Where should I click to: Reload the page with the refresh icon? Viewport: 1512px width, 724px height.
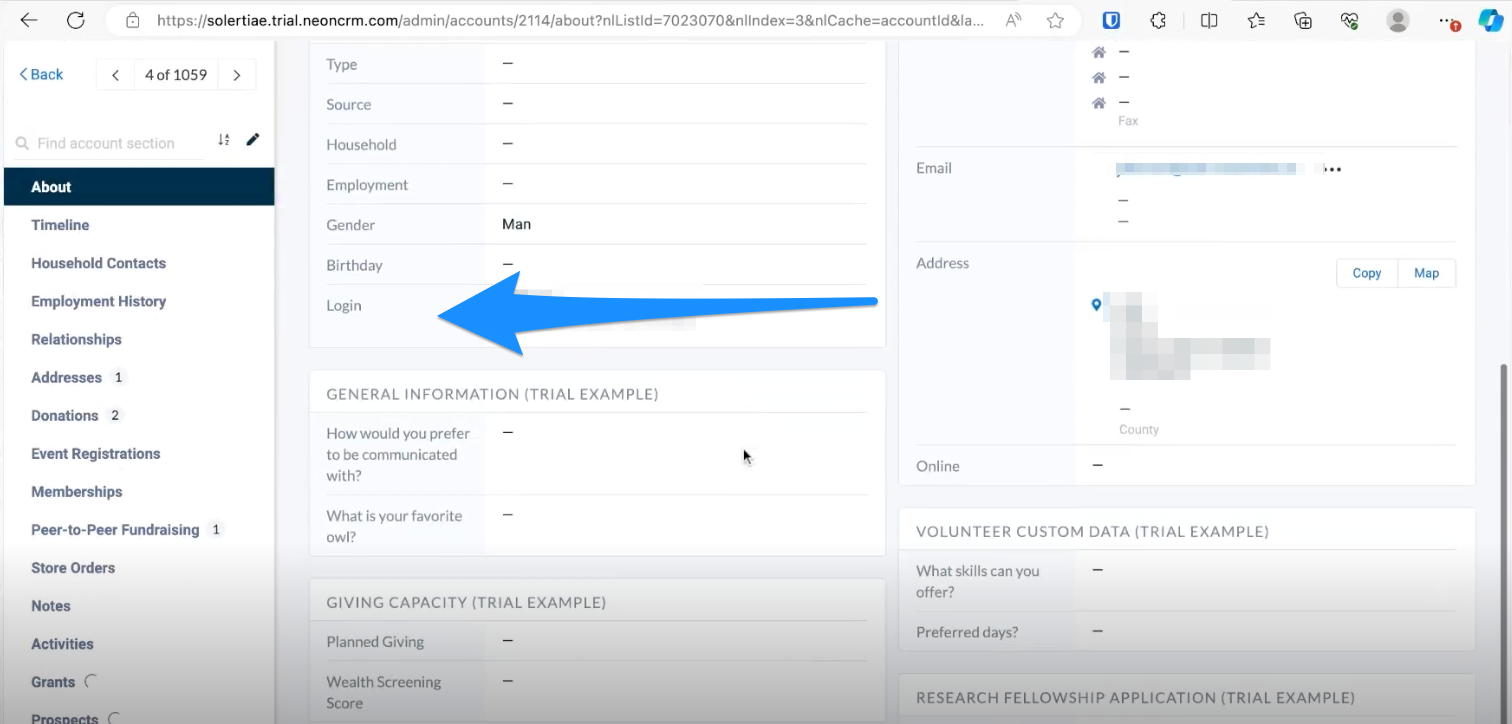click(76, 20)
